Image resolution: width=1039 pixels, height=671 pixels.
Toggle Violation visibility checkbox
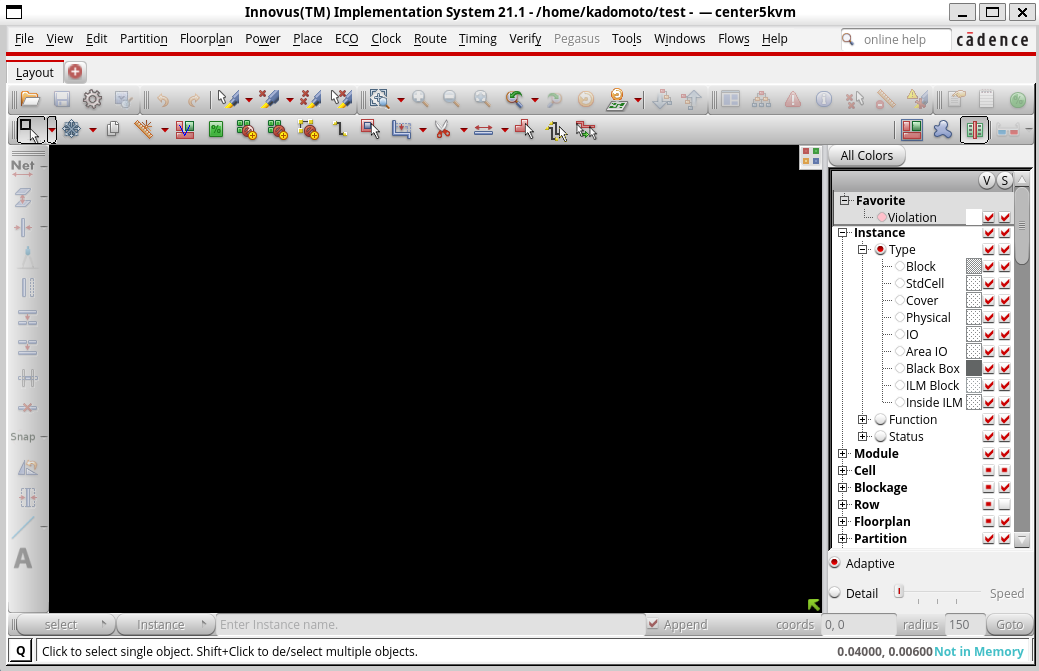click(x=989, y=217)
